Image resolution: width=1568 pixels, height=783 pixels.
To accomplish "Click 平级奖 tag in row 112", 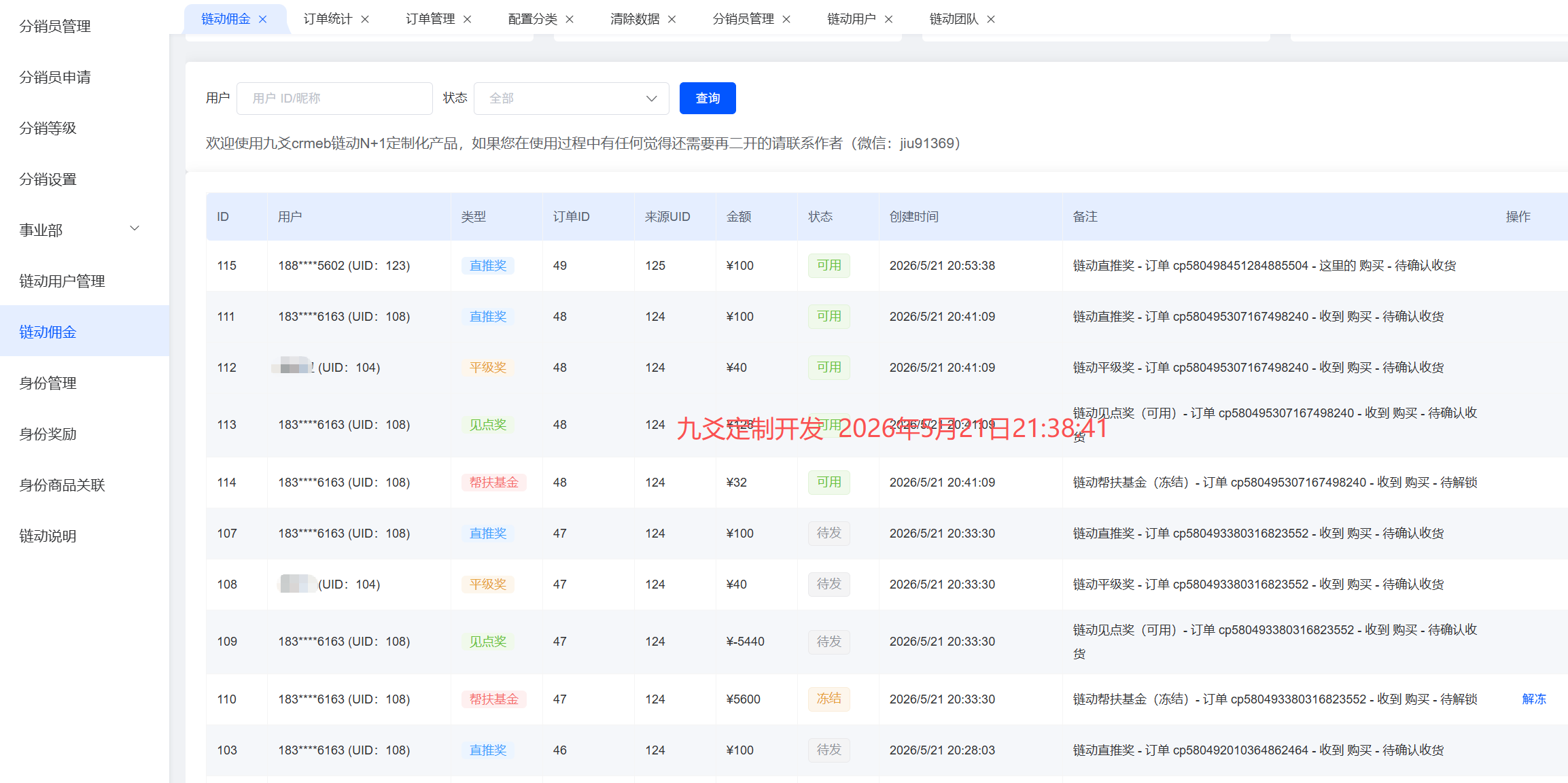I will pyautogui.click(x=487, y=368).
